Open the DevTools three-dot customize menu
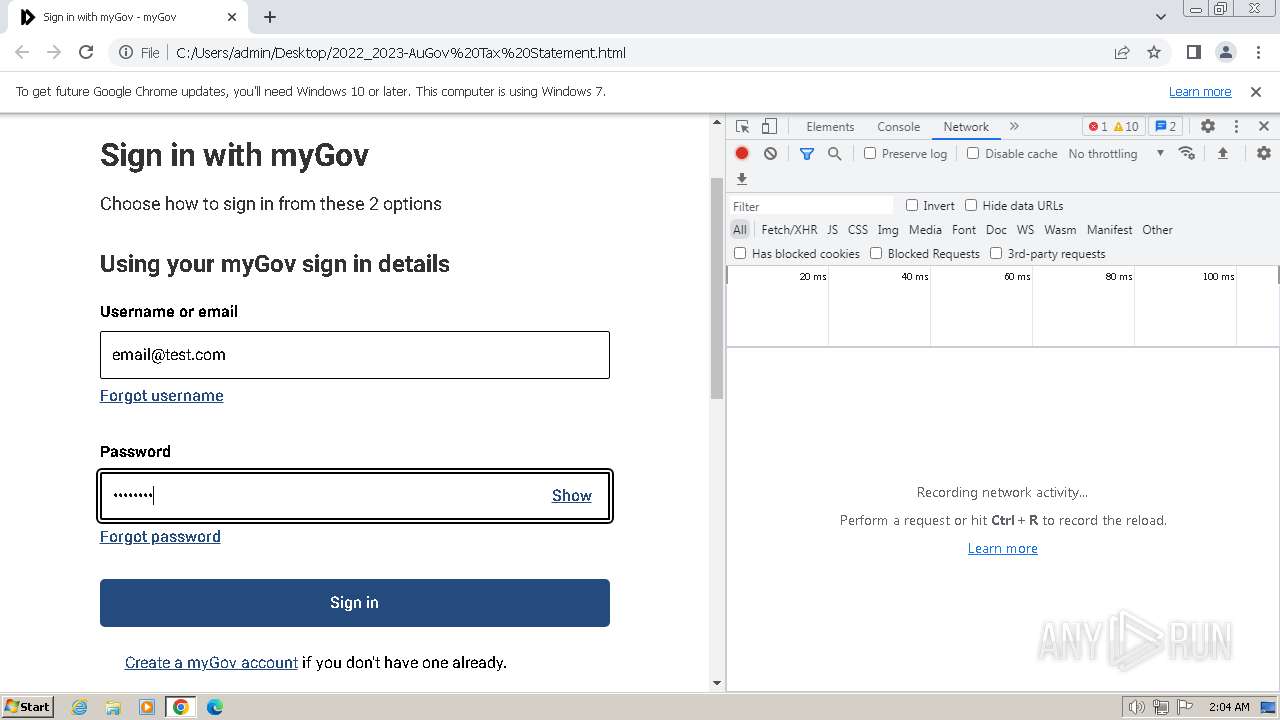This screenshot has height=720, width=1280. coord(1236,126)
